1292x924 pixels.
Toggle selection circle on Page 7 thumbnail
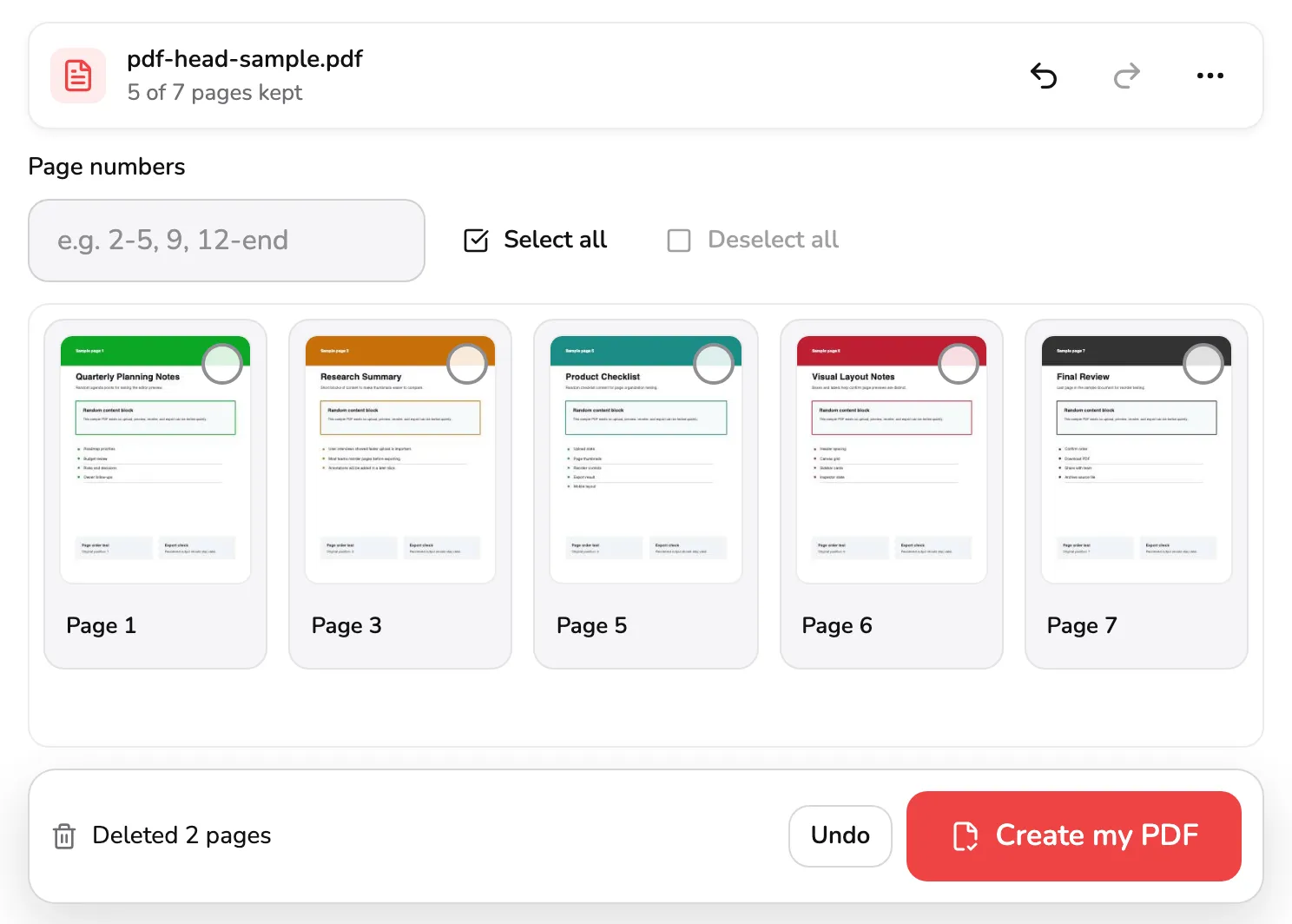click(1203, 364)
